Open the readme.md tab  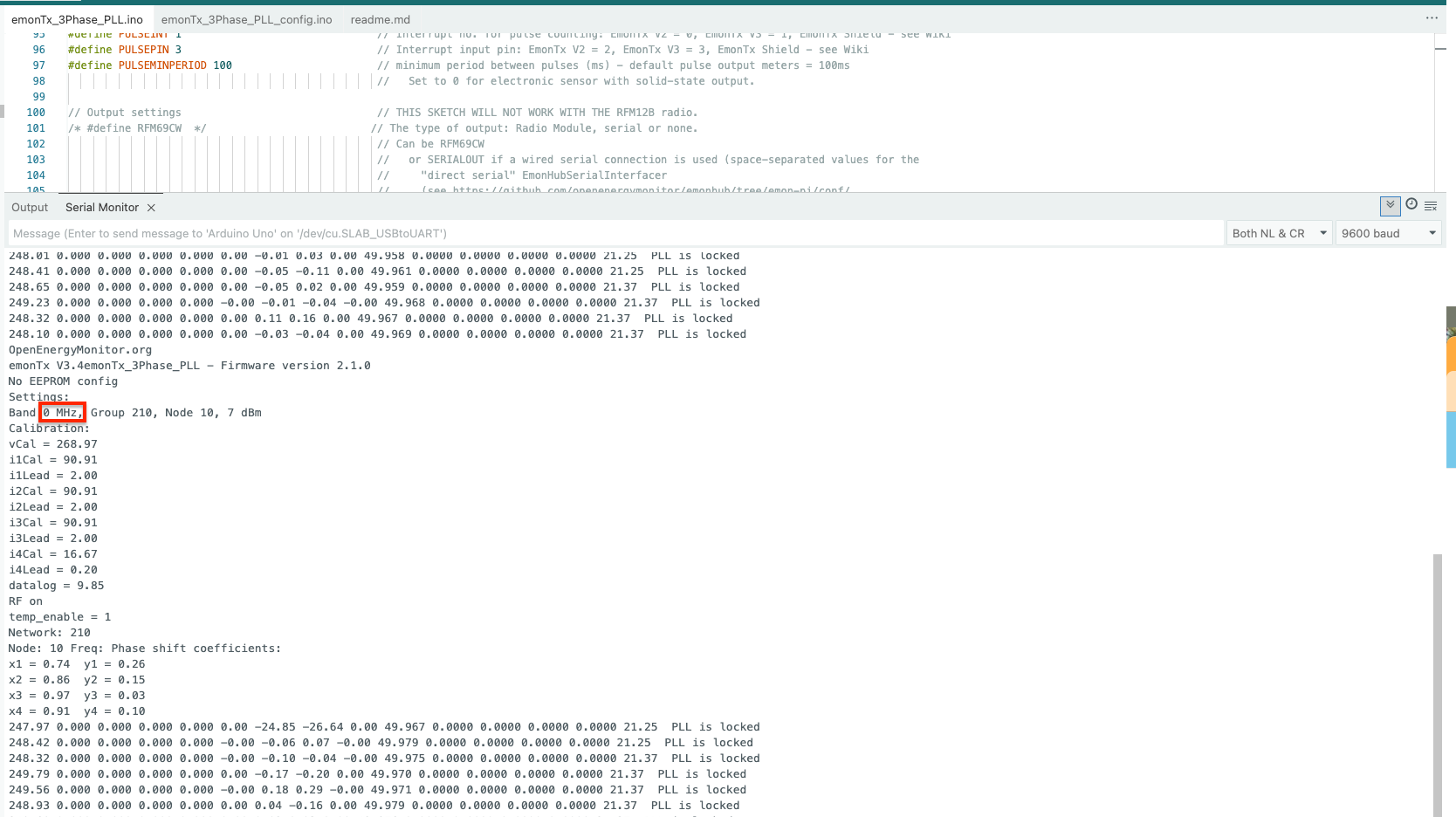coord(380,19)
